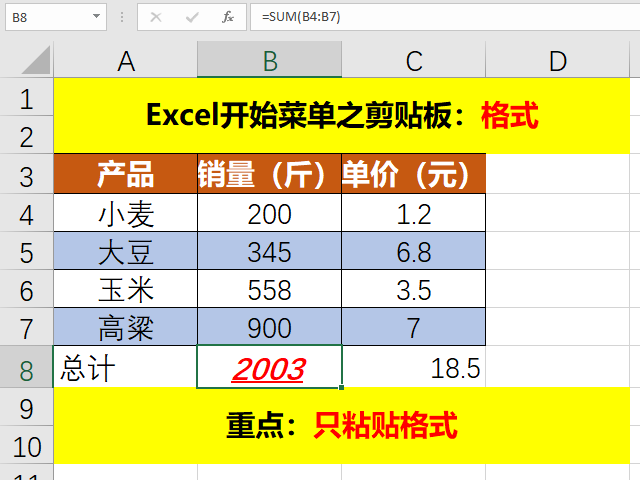Click the formula bar with =SUM(B4:B7)
This screenshot has height=480, width=640.
445,17
